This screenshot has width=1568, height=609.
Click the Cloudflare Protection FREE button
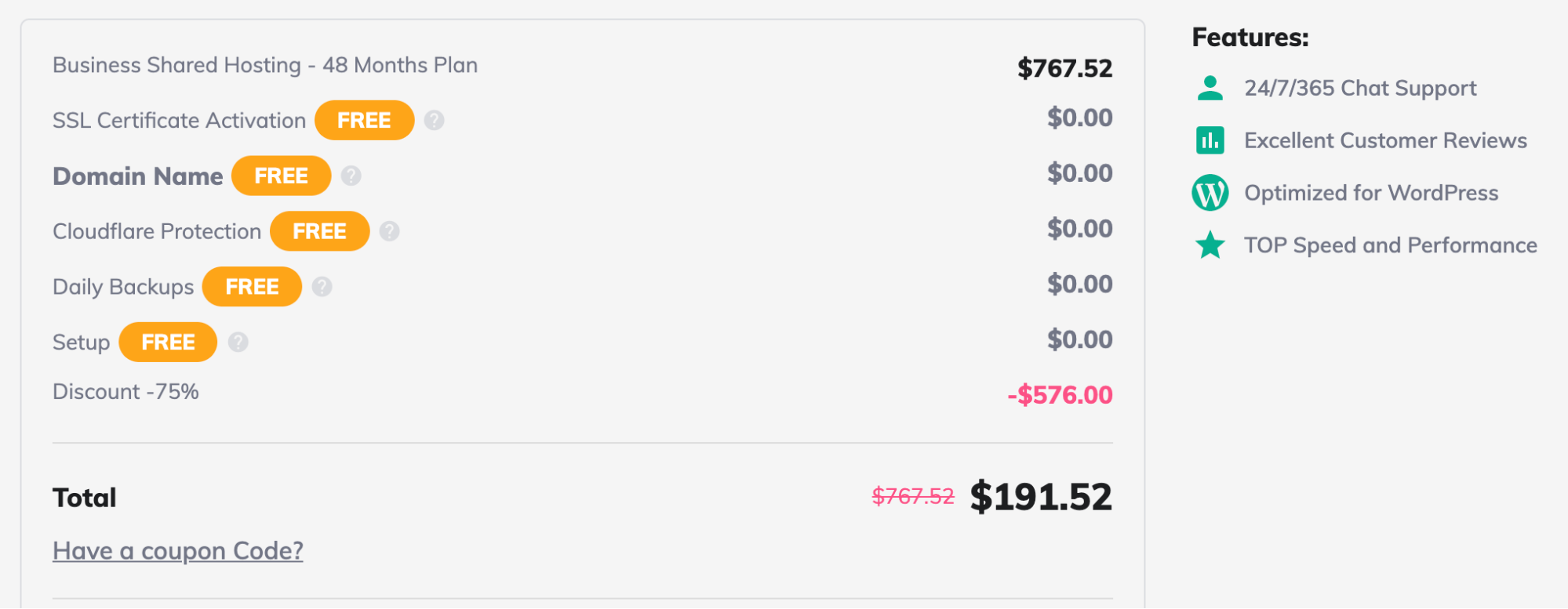tap(319, 231)
